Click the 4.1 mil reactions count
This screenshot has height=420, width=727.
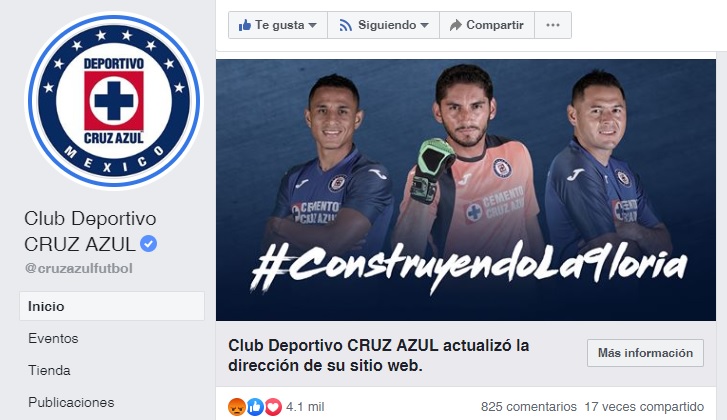(x=305, y=407)
